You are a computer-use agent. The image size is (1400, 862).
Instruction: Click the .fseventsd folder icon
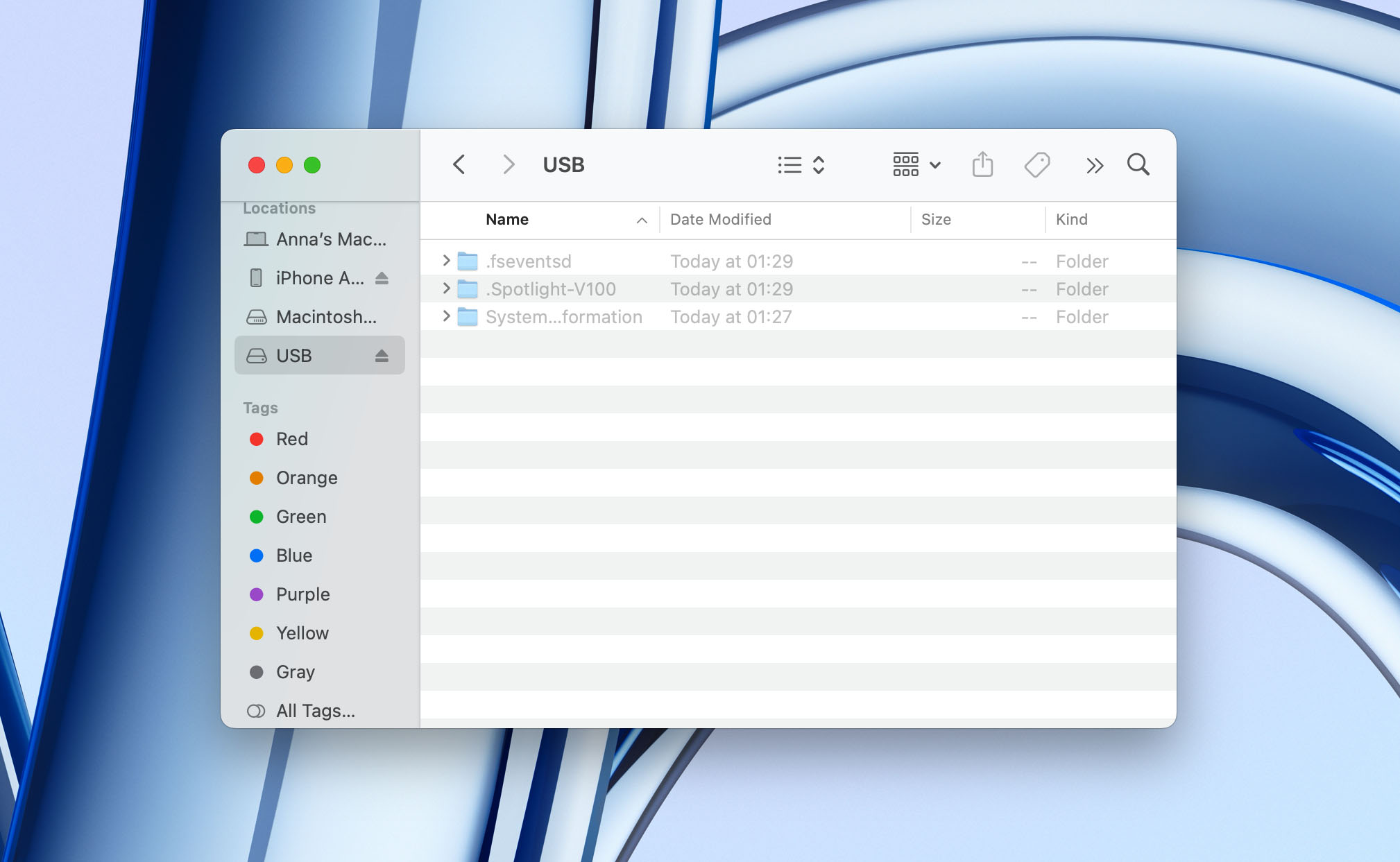click(x=468, y=261)
